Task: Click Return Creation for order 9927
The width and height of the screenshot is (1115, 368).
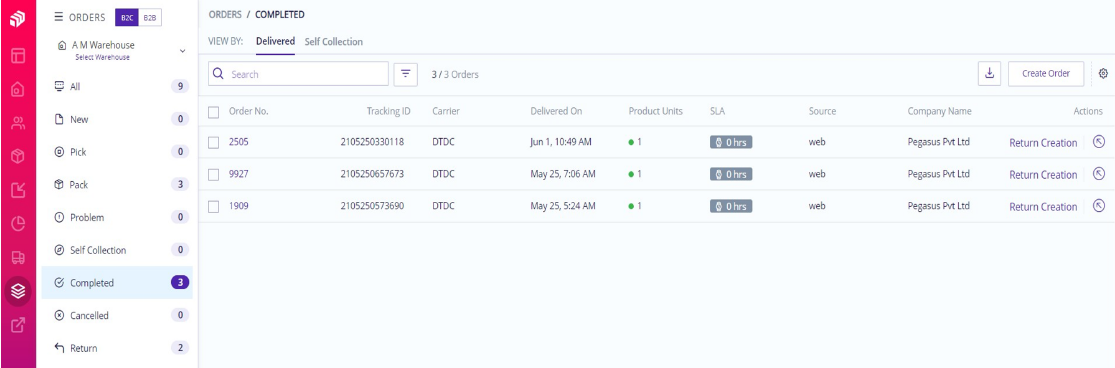Action: point(1043,175)
